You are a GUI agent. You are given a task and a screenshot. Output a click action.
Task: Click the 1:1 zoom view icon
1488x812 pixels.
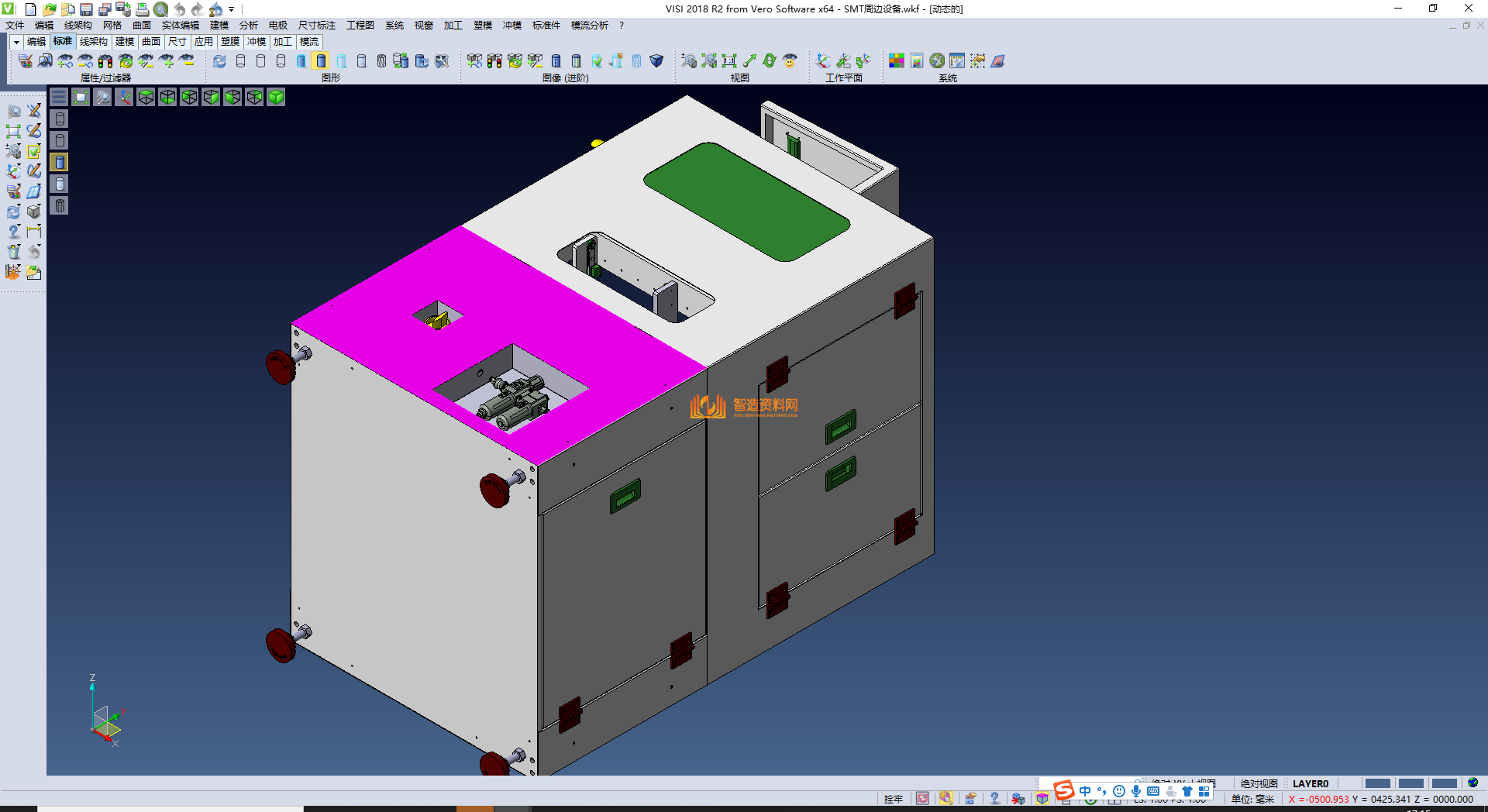click(x=729, y=61)
